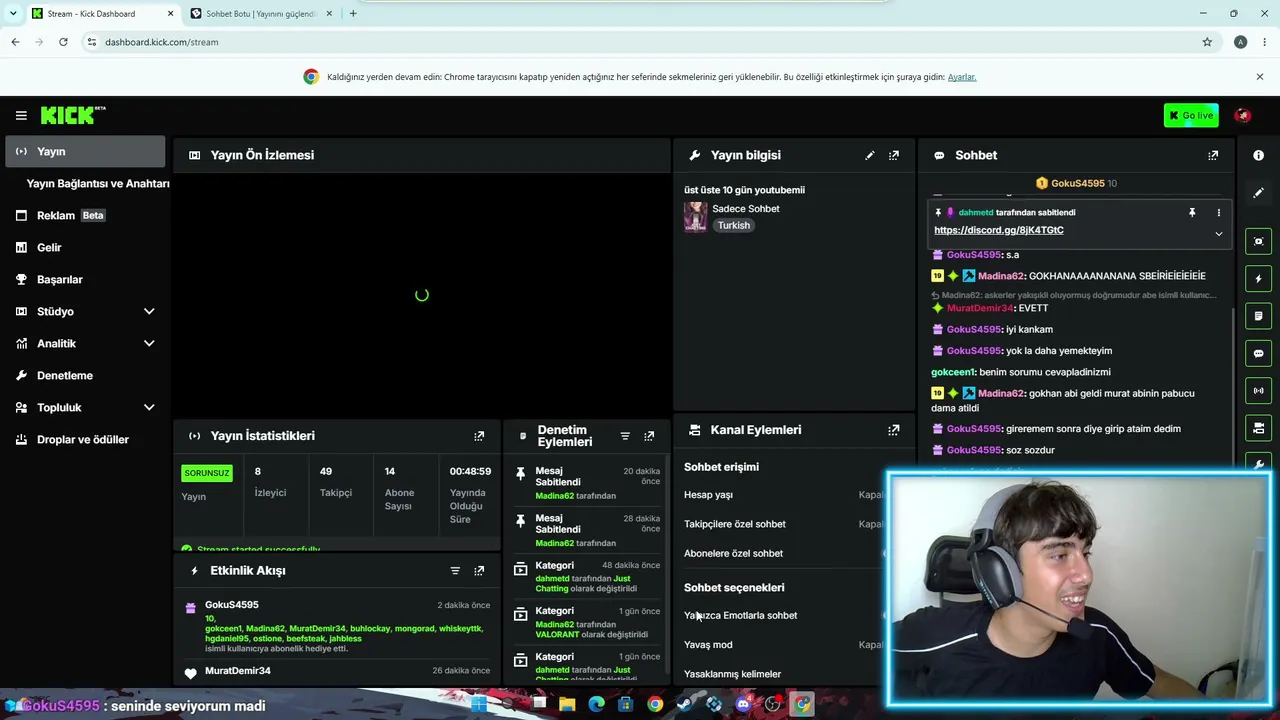This screenshot has width=1280, height=720.
Task: Click the info icon in right sidebar
Action: (x=1259, y=155)
